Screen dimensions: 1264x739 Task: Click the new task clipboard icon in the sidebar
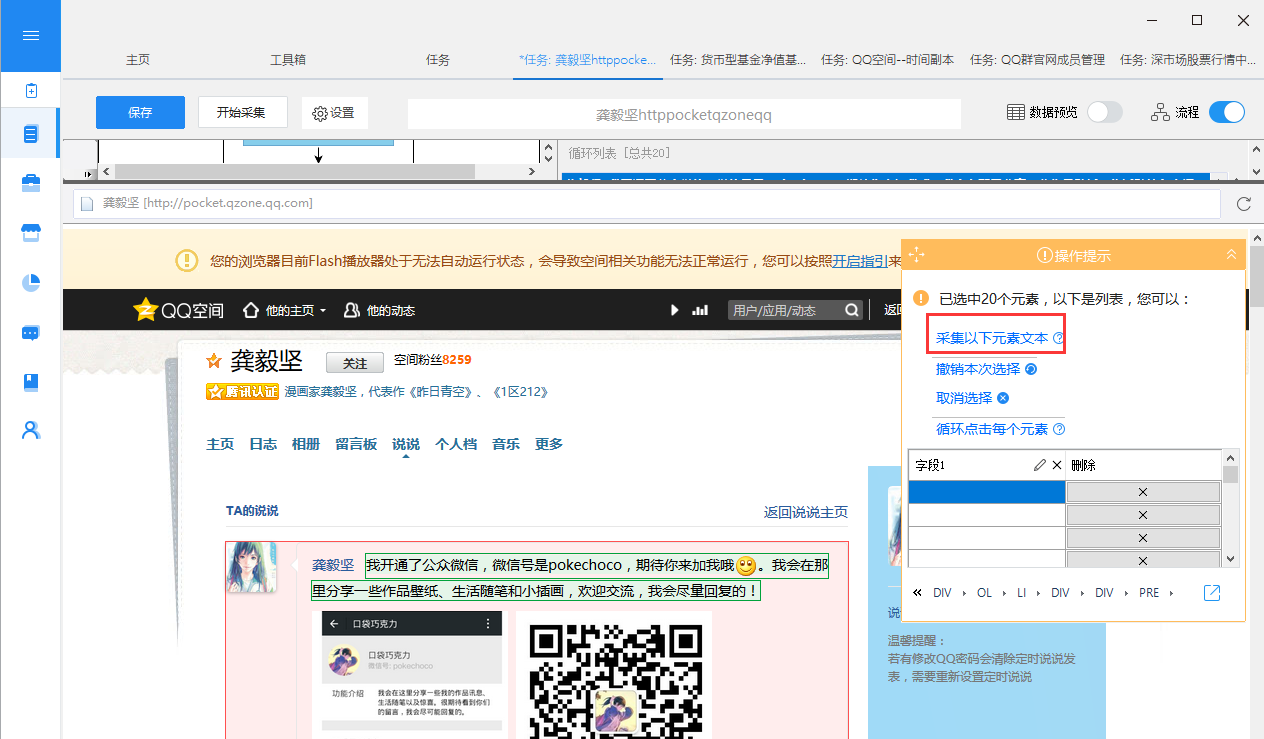click(31, 91)
